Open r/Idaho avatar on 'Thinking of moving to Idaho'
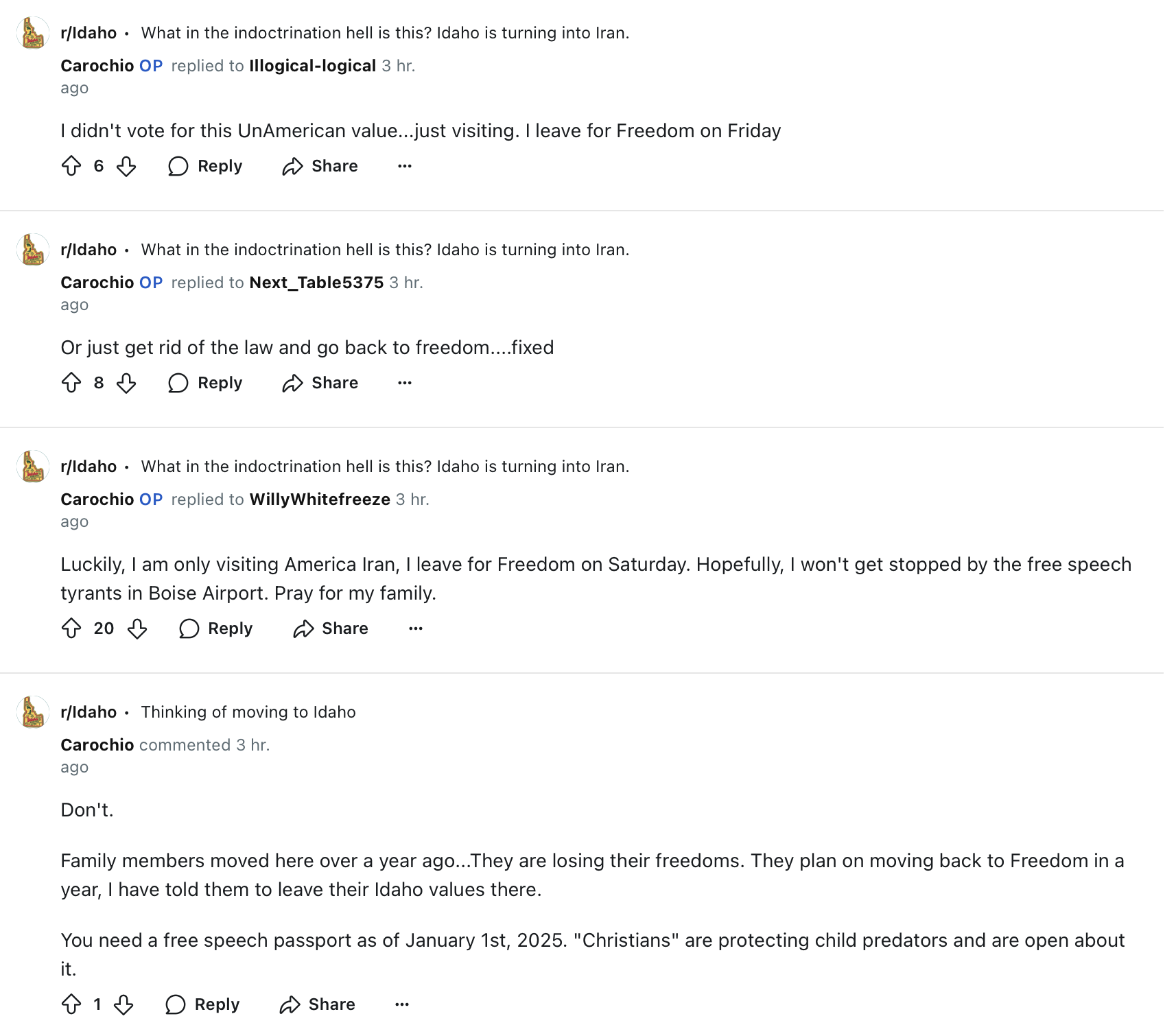Screen dimensions: 1176x1025 [33, 712]
